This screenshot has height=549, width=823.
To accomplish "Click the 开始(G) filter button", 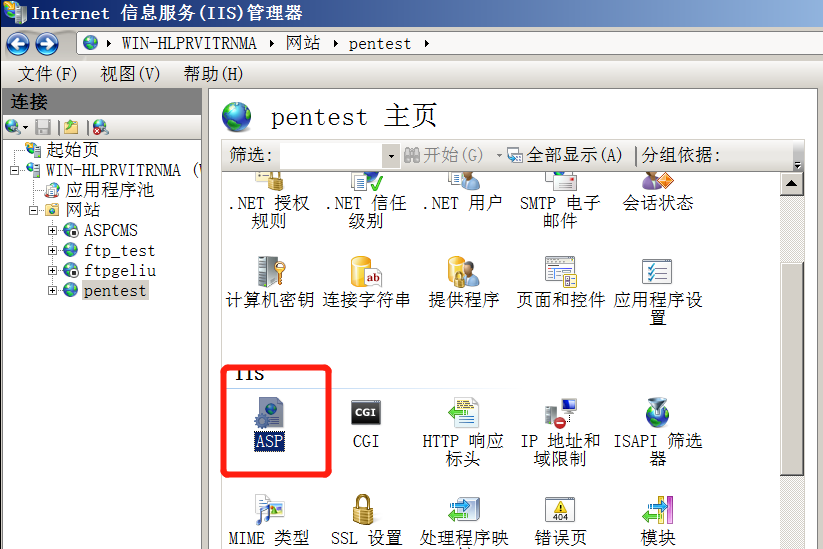I will pos(443,155).
